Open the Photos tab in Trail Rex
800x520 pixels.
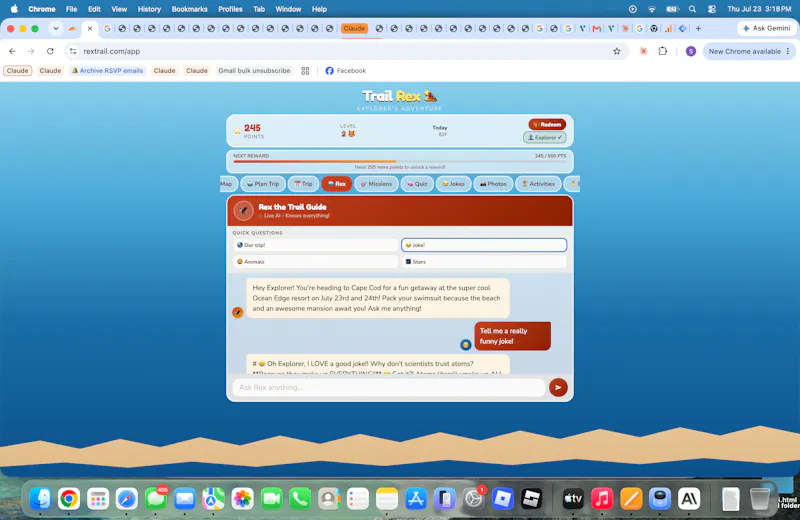(x=493, y=184)
